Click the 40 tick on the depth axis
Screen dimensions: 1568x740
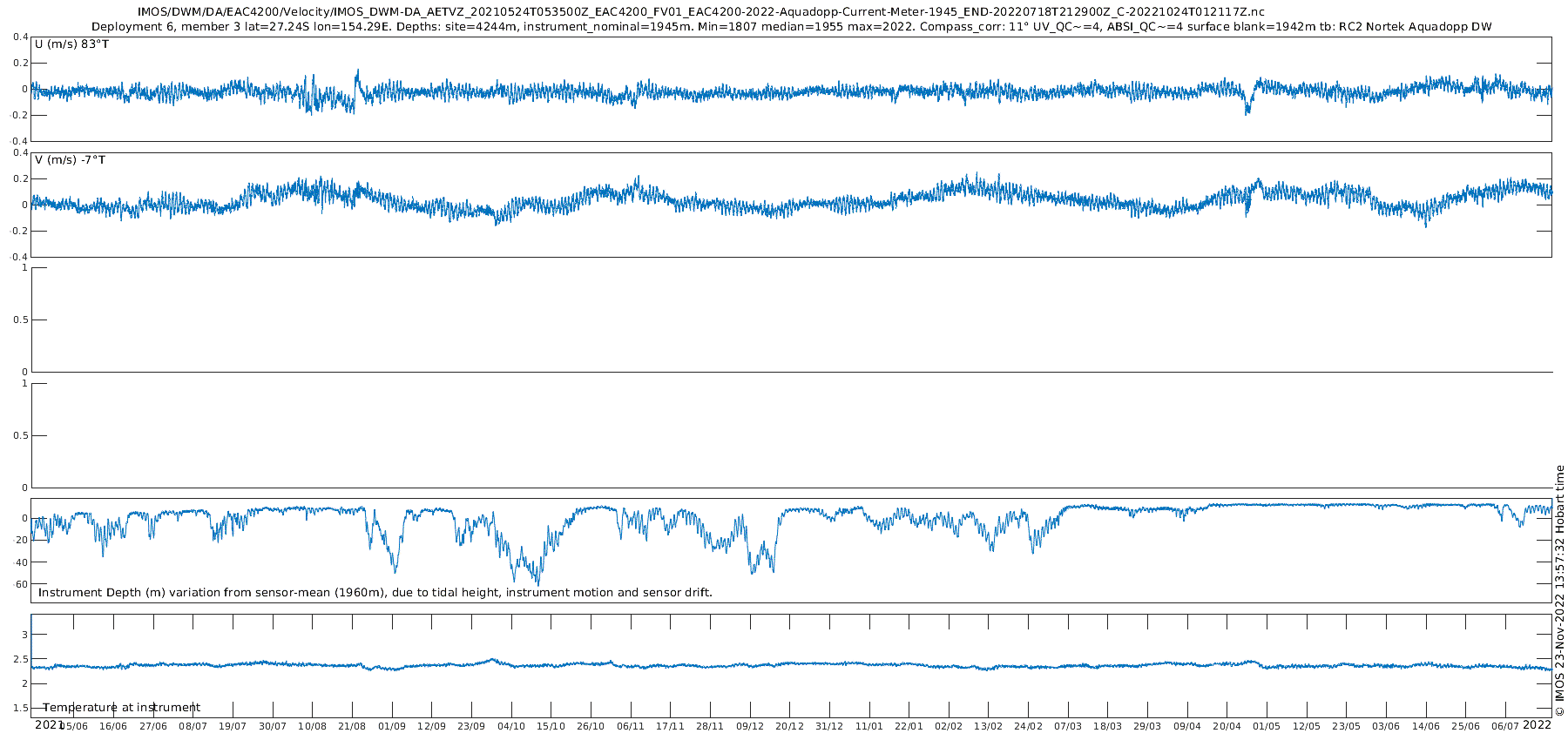22,562
